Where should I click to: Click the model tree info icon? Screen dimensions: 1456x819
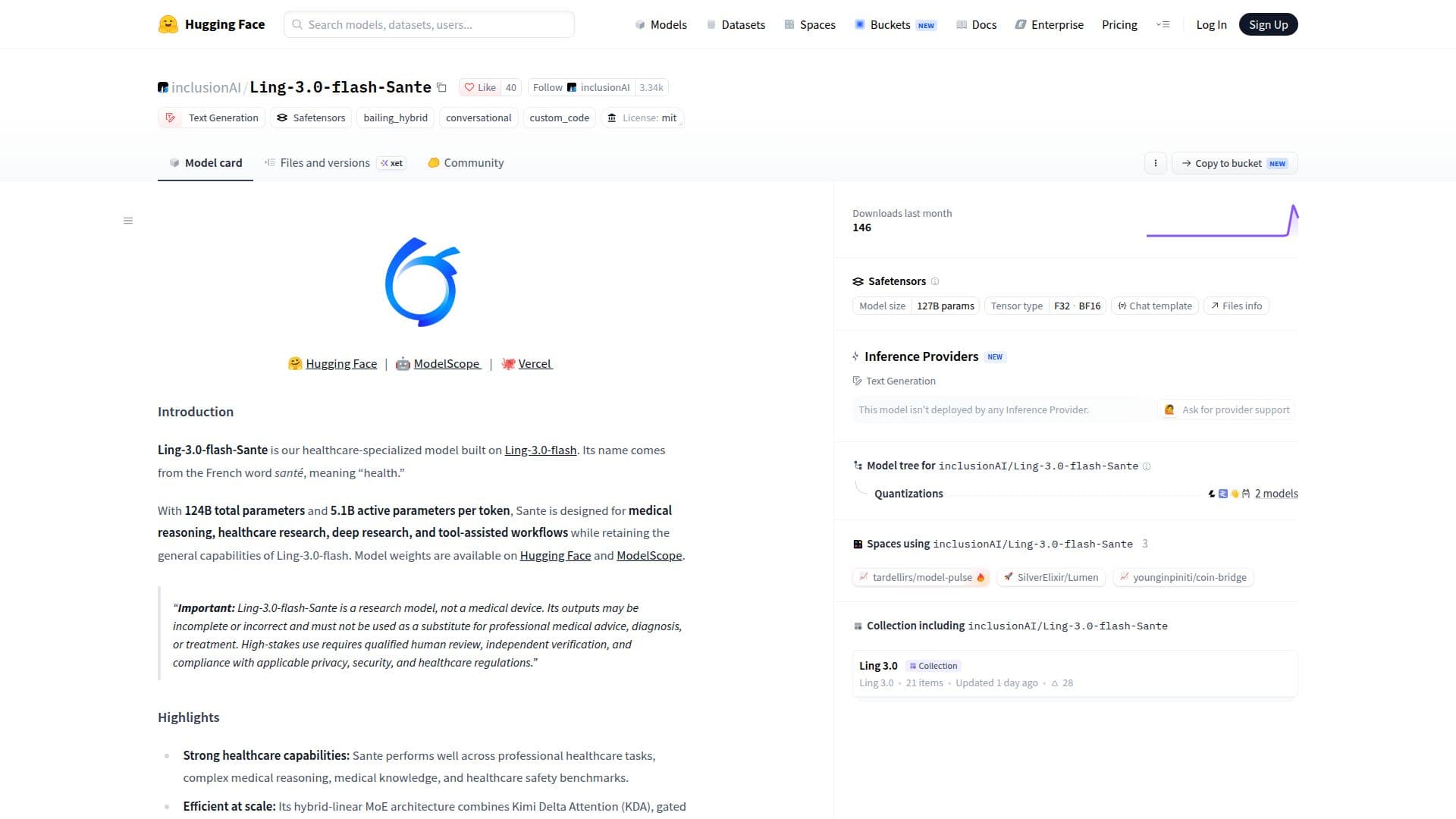1147,466
